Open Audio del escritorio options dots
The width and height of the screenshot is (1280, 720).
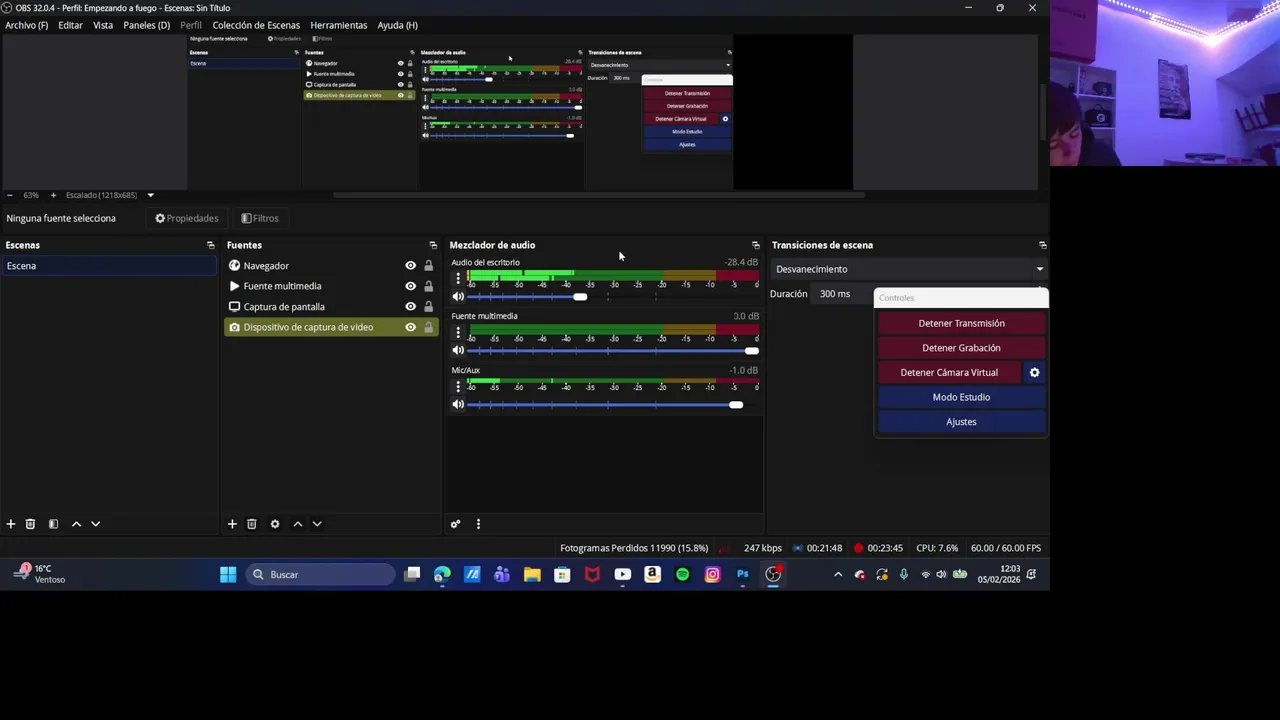(458, 278)
